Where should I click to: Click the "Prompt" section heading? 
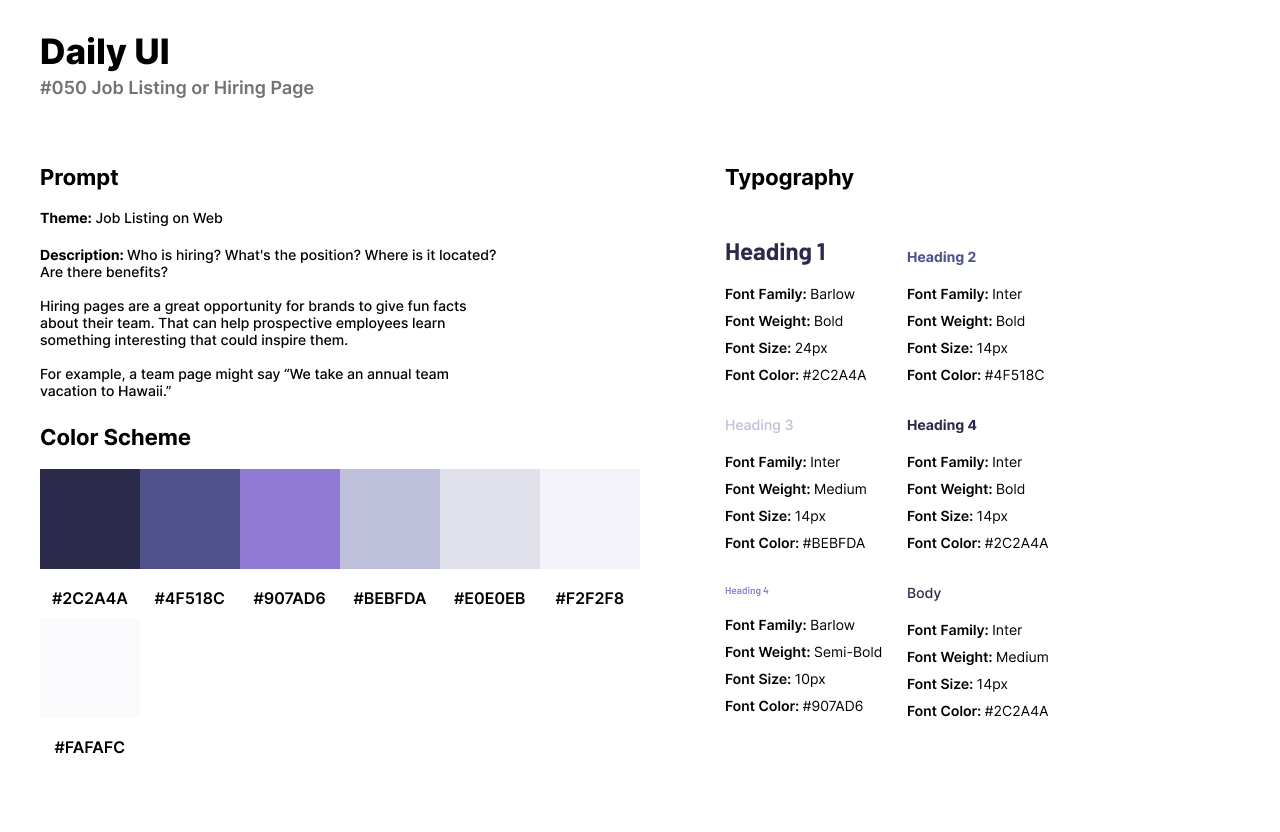tap(79, 178)
